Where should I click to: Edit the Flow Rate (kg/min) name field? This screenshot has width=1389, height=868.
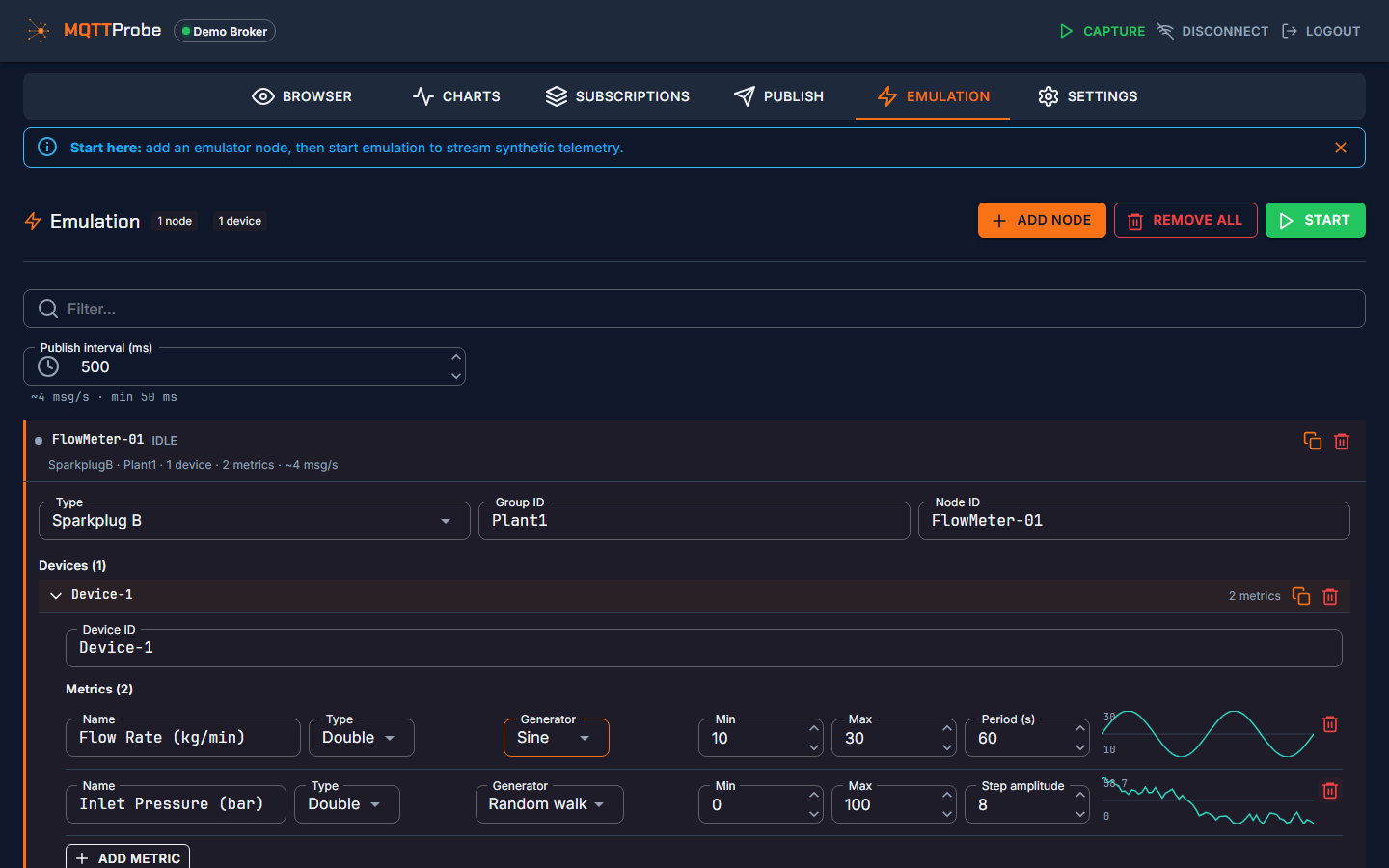(x=183, y=738)
